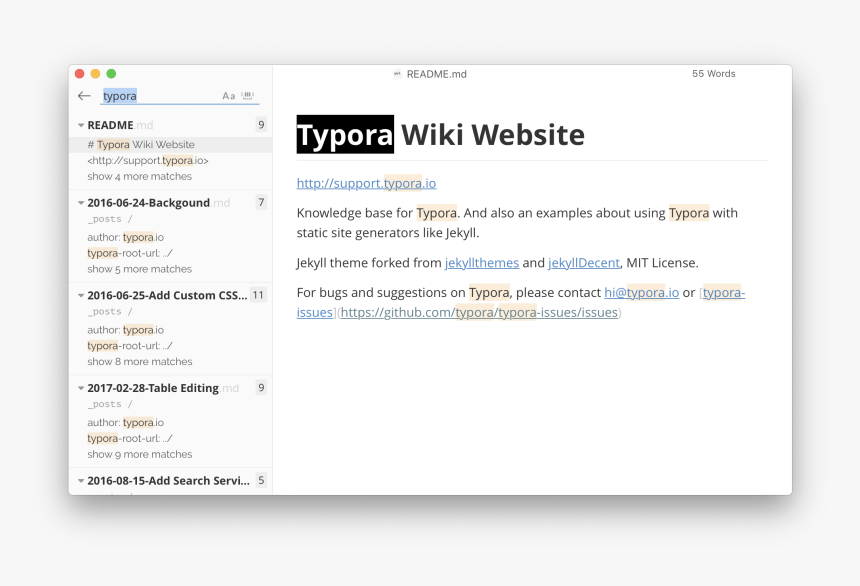The image size is (860, 586).
Task: Open 2016-06-25-Add Custom CSS file heading
Action: tap(167, 295)
